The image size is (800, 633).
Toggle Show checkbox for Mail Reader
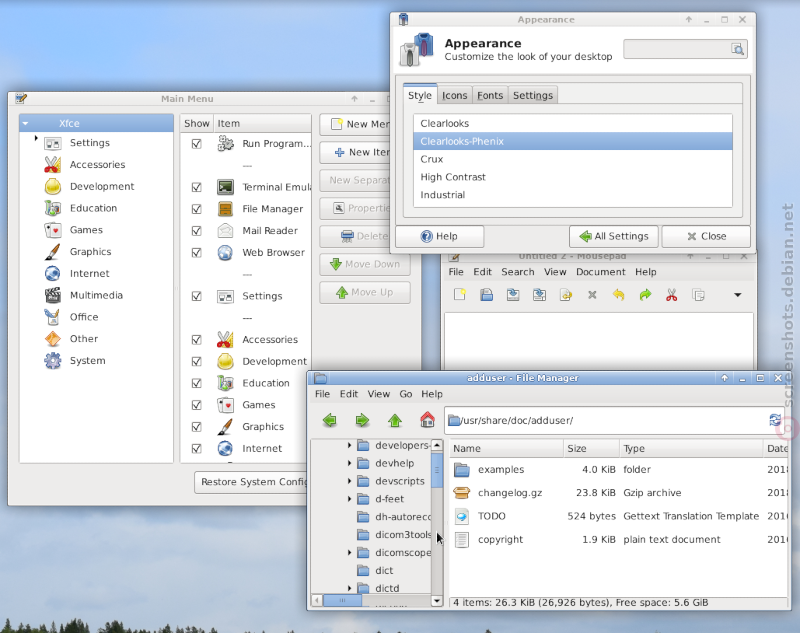196,231
